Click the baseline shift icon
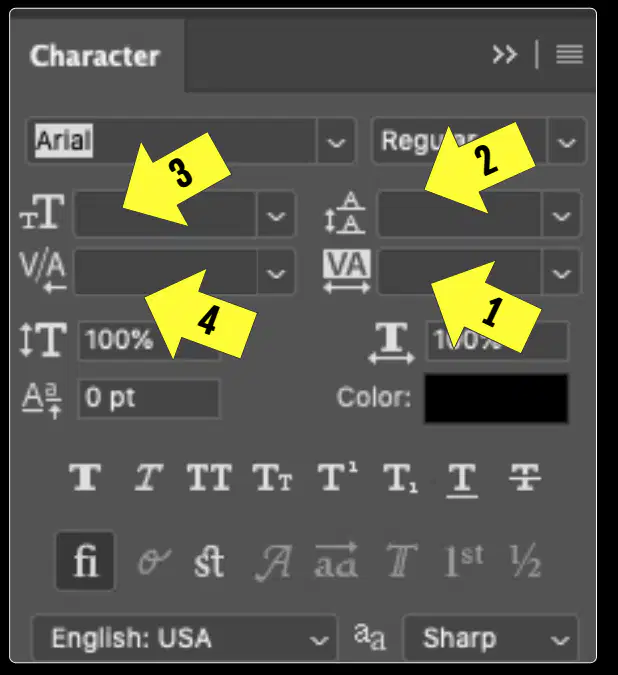 pyautogui.click(x=42, y=400)
